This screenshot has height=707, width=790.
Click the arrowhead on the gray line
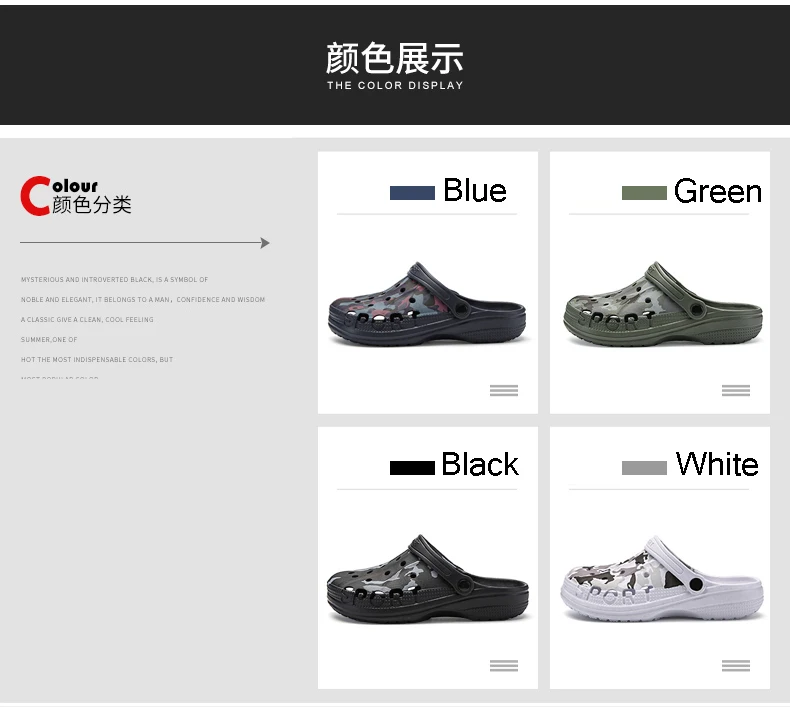(265, 243)
